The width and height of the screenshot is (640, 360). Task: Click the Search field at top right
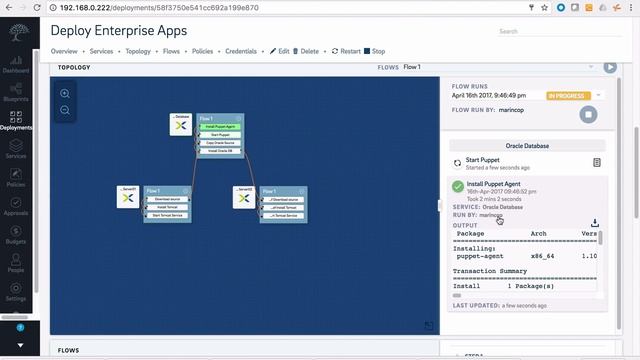click(560, 31)
